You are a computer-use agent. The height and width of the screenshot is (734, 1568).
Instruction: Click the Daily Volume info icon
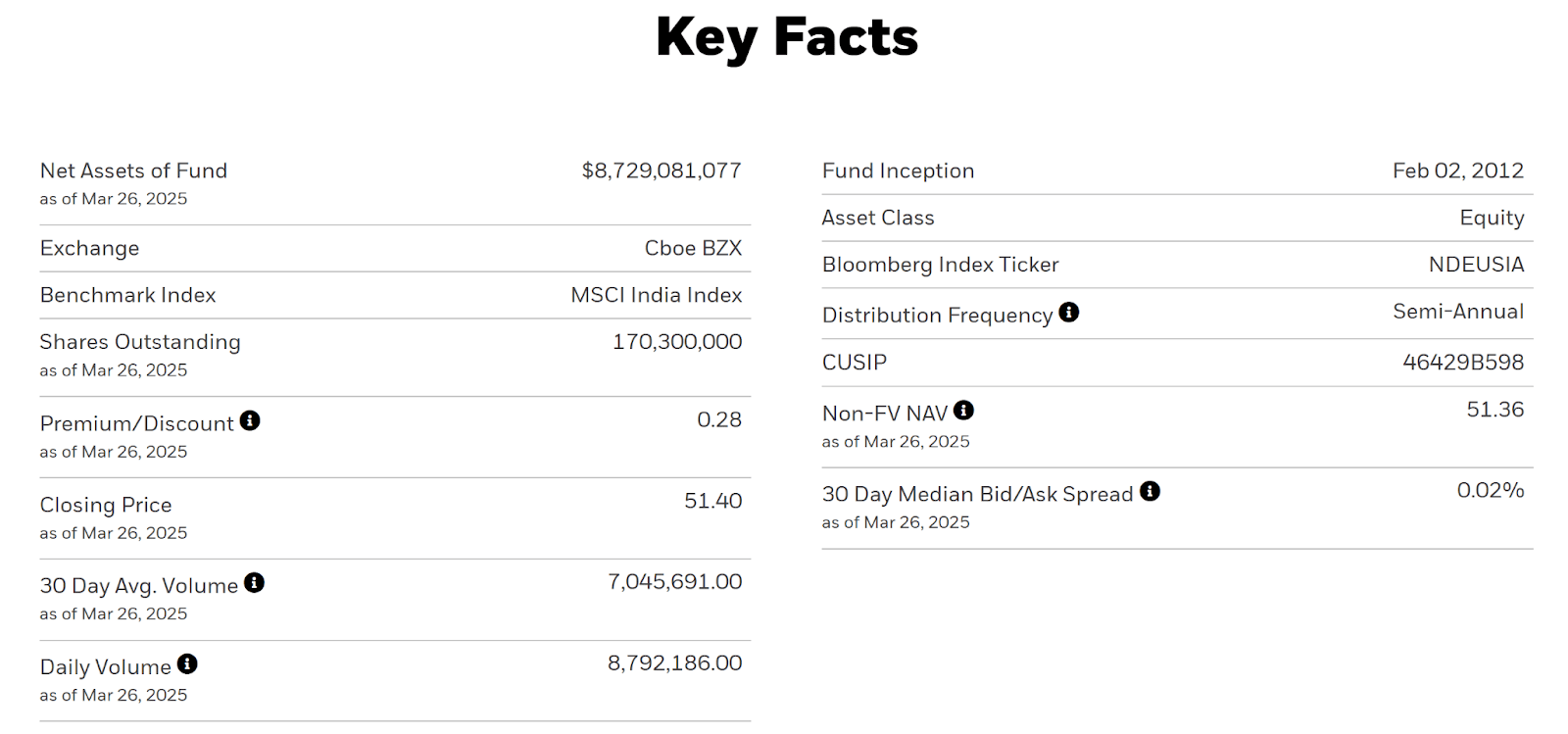pos(187,664)
